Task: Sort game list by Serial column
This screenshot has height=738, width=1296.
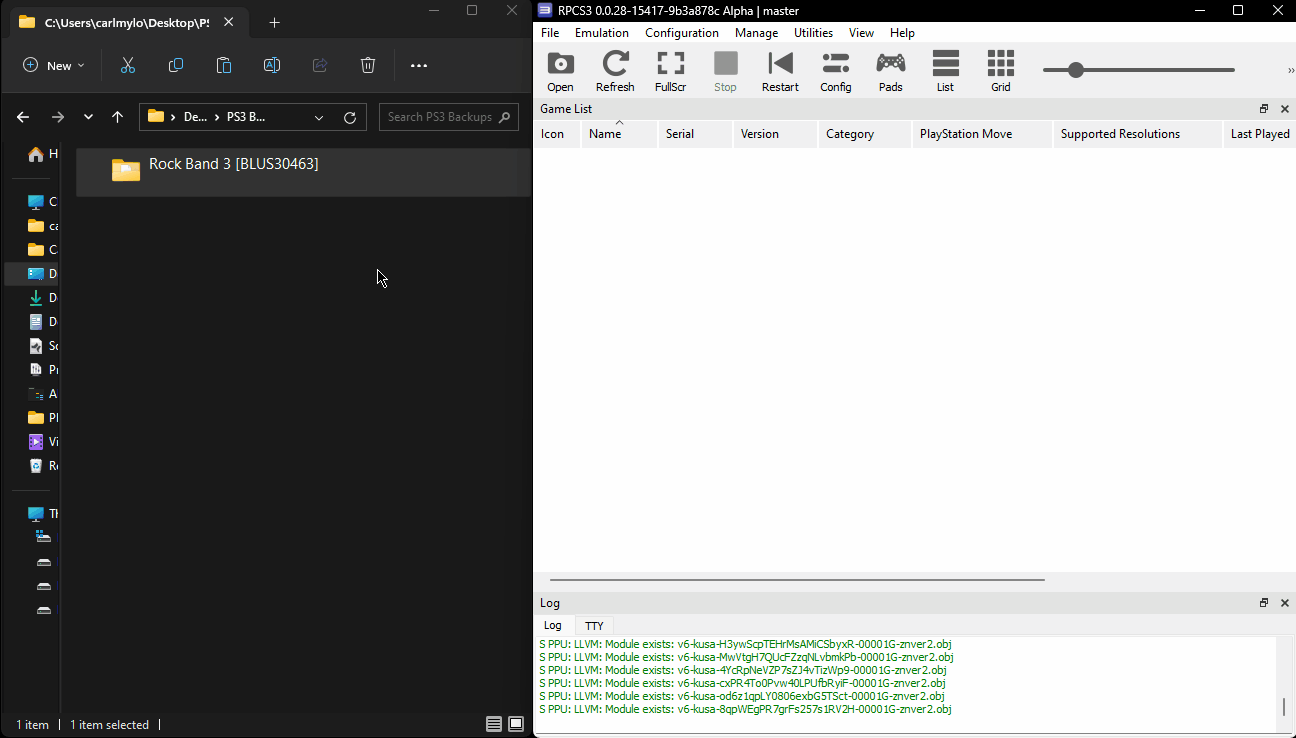Action: point(694,134)
